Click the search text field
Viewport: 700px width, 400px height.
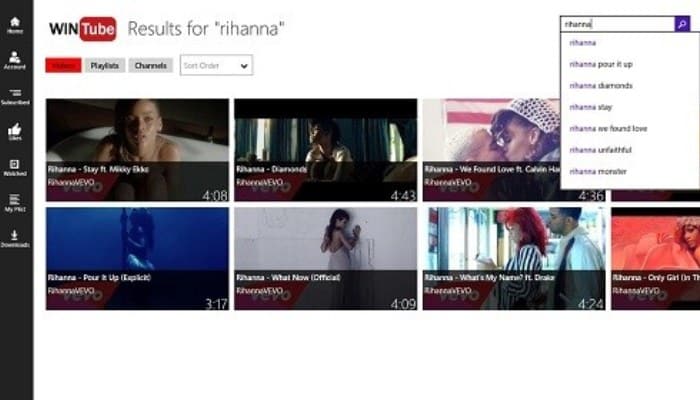click(x=618, y=24)
